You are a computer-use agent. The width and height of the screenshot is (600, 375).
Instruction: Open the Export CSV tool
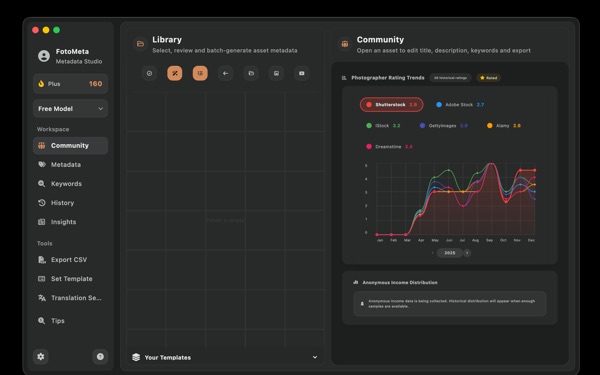point(70,260)
